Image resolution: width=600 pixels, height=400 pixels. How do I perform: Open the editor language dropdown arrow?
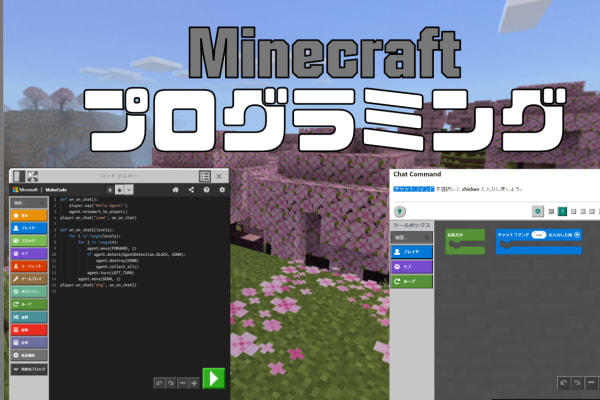(x=129, y=190)
